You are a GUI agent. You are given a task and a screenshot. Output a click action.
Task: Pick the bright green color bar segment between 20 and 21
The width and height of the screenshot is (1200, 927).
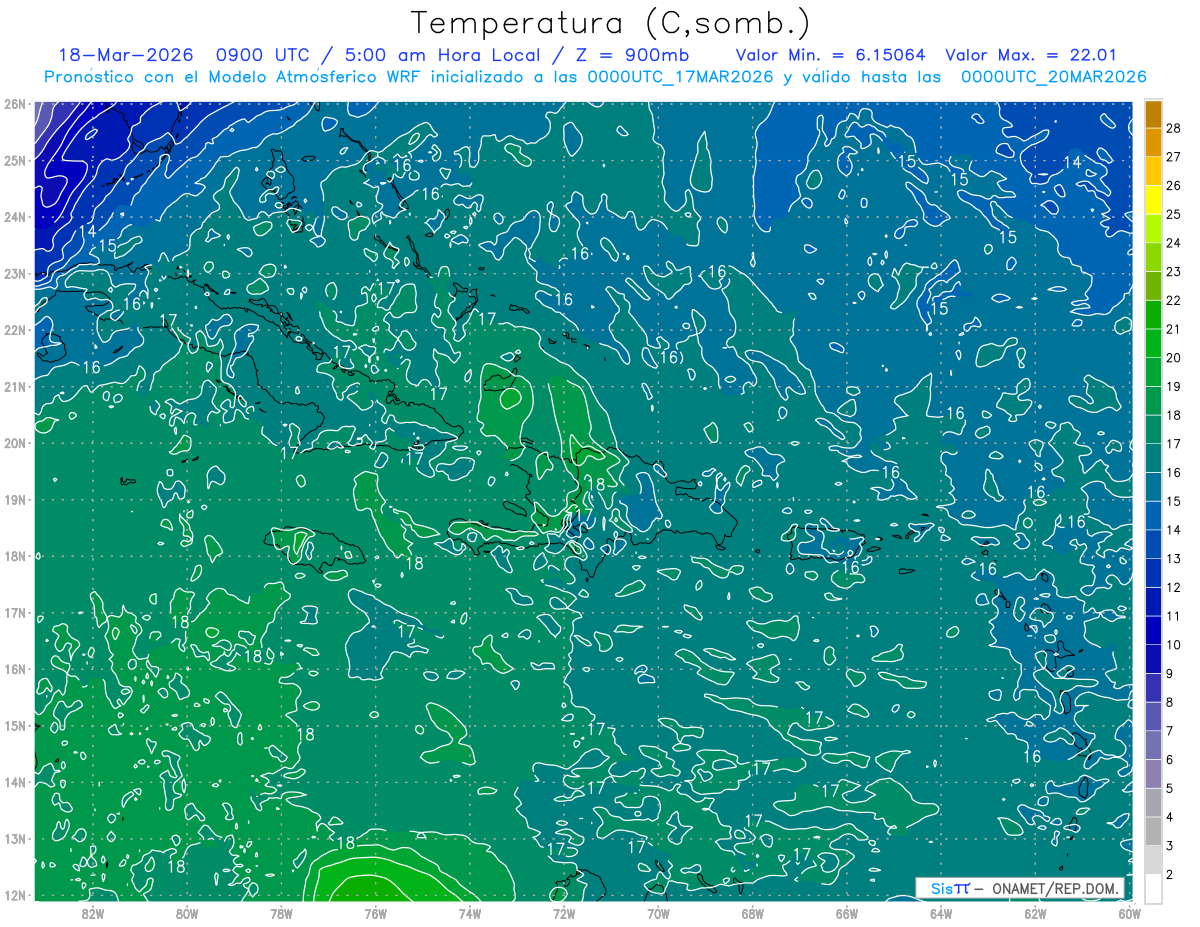pyautogui.click(x=1153, y=343)
